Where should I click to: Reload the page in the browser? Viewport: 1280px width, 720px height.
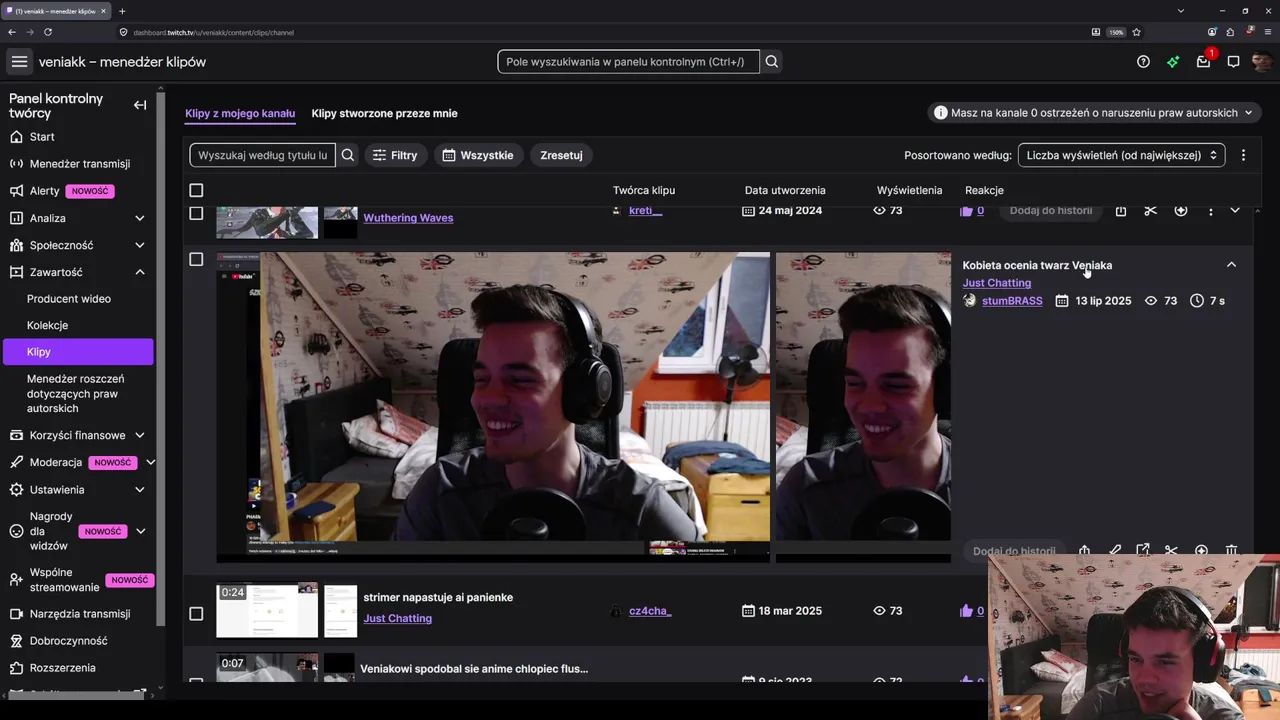48,32
